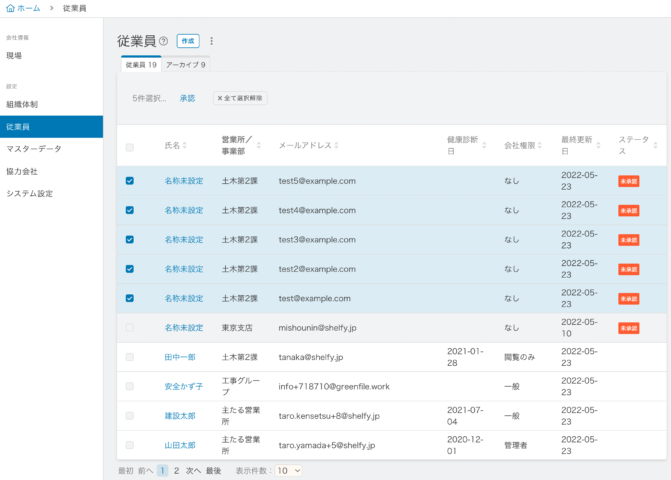Screen dimensions: 671x480
Task: Uncheck the test5@example.com row checkbox
Action: (130, 181)
